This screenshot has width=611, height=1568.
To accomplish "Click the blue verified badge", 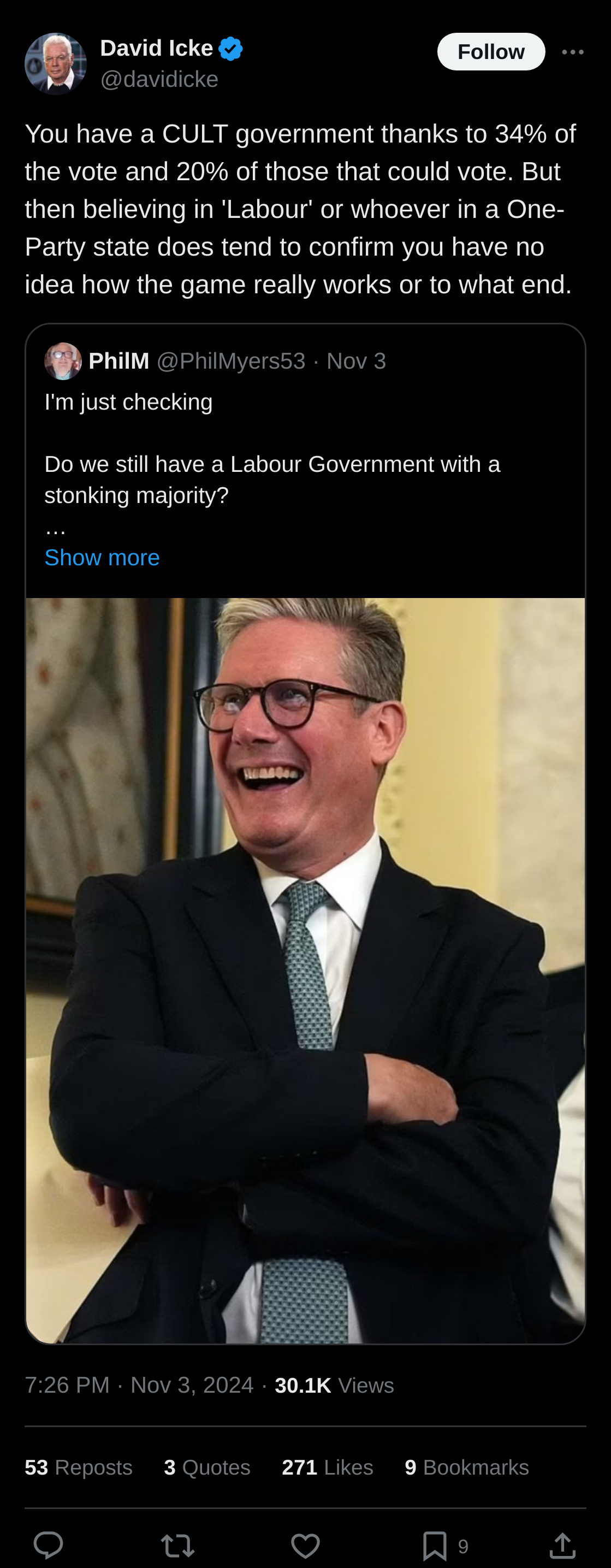I will [x=230, y=49].
